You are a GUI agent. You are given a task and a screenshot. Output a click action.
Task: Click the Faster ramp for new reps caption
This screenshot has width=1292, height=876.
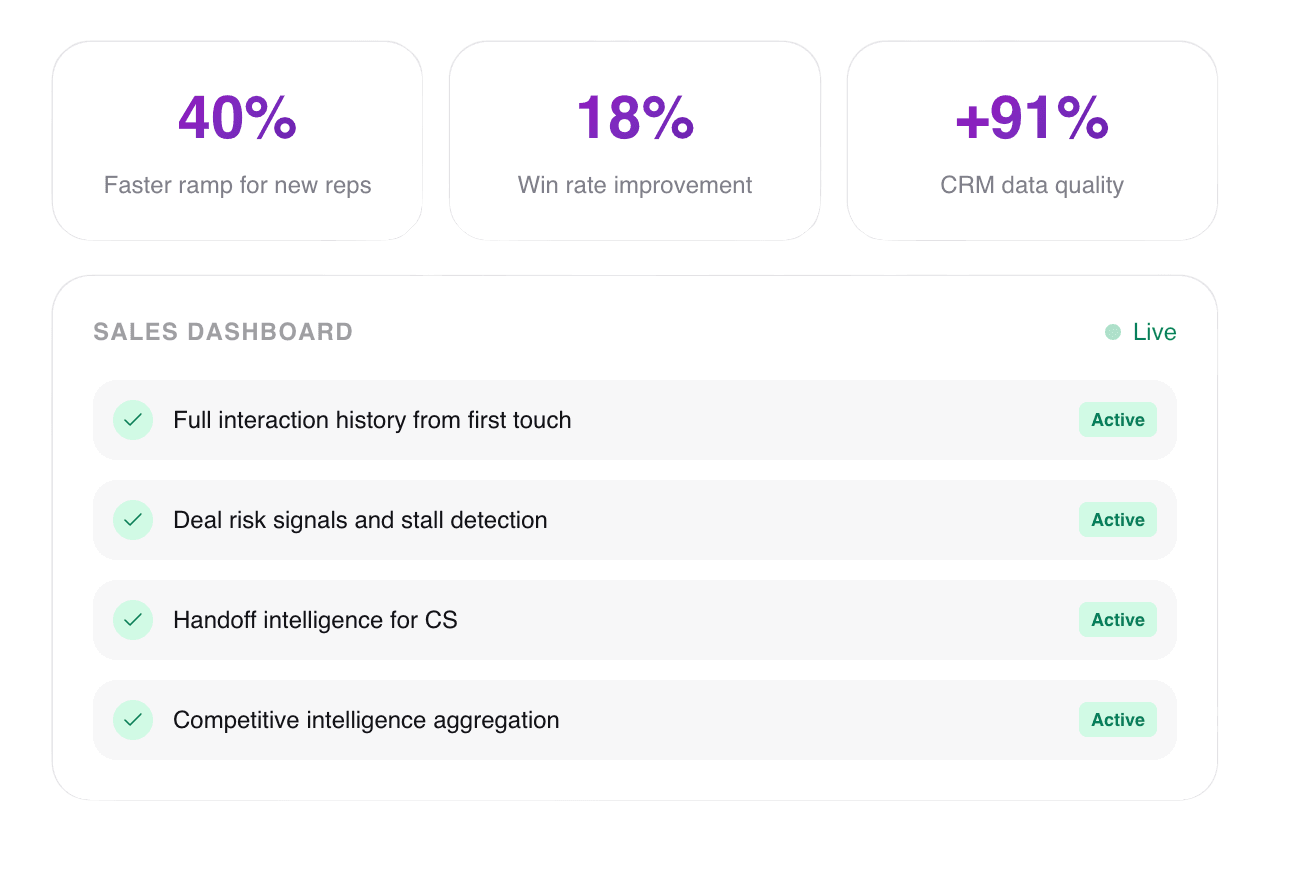coord(238,185)
